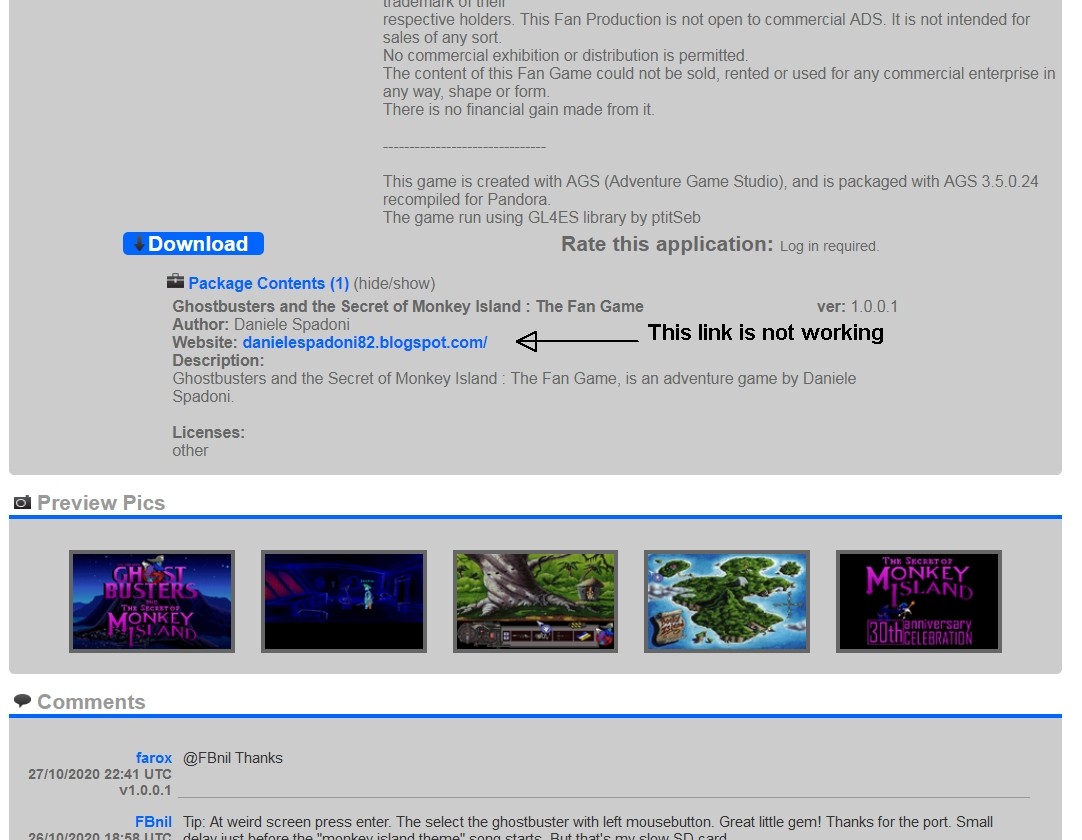Open the FBnil user profile link
Screen dimensions: 1082x840
[x=153, y=822]
